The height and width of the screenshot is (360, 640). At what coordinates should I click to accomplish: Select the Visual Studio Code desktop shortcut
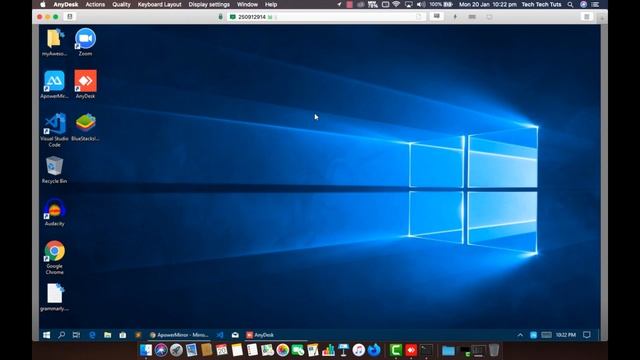coord(54,130)
